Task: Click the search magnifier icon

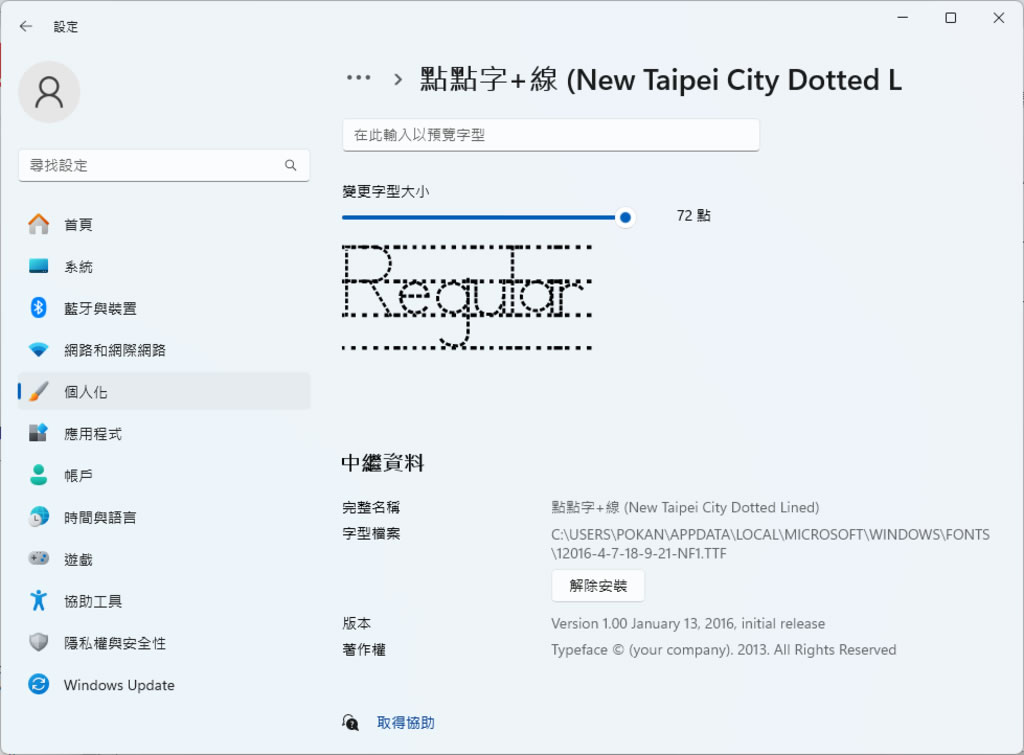Action: click(291, 165)
